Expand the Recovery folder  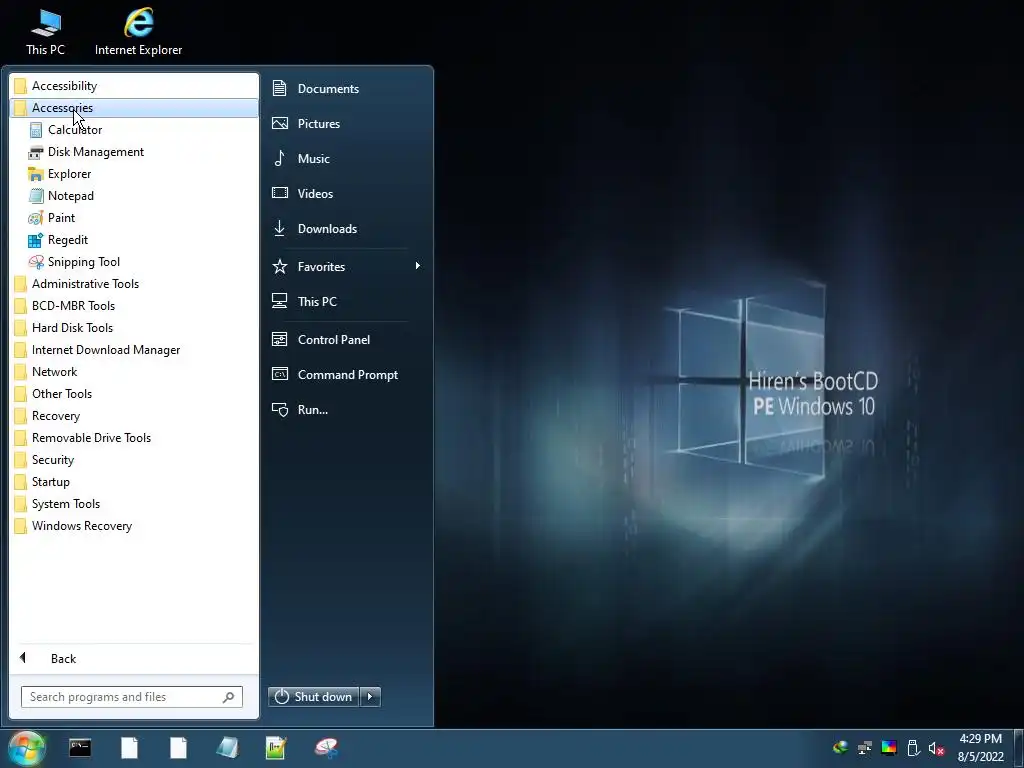134,416
